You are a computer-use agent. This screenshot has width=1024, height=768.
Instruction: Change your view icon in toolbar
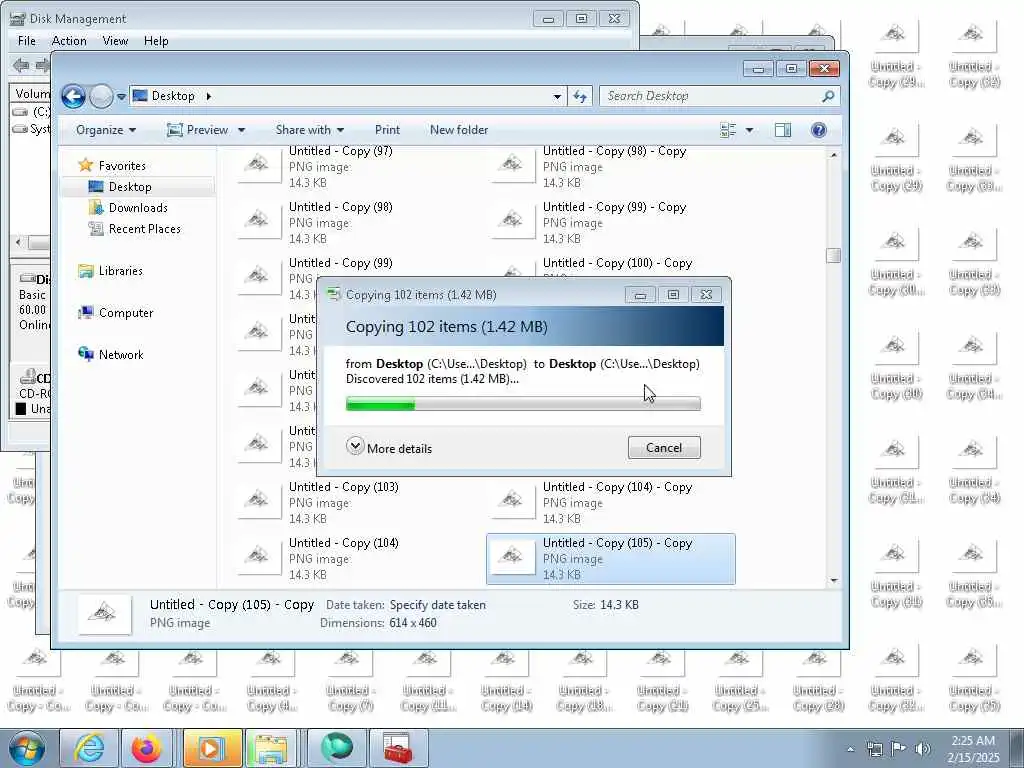(728, 130)
